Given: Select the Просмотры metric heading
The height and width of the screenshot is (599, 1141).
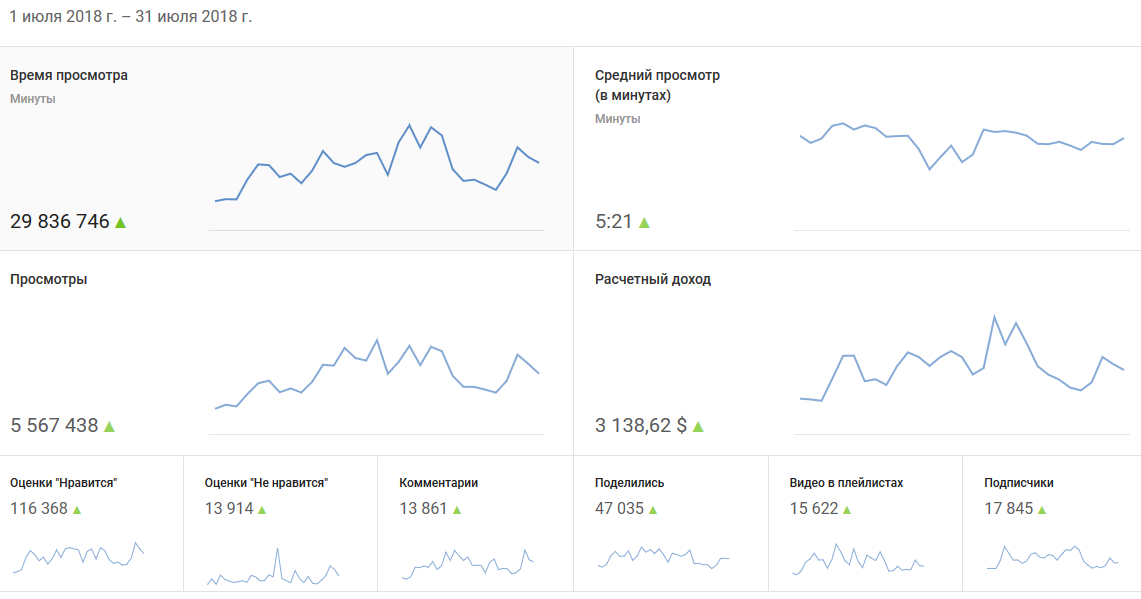Looking at the screenshot, I should point(48,279).
